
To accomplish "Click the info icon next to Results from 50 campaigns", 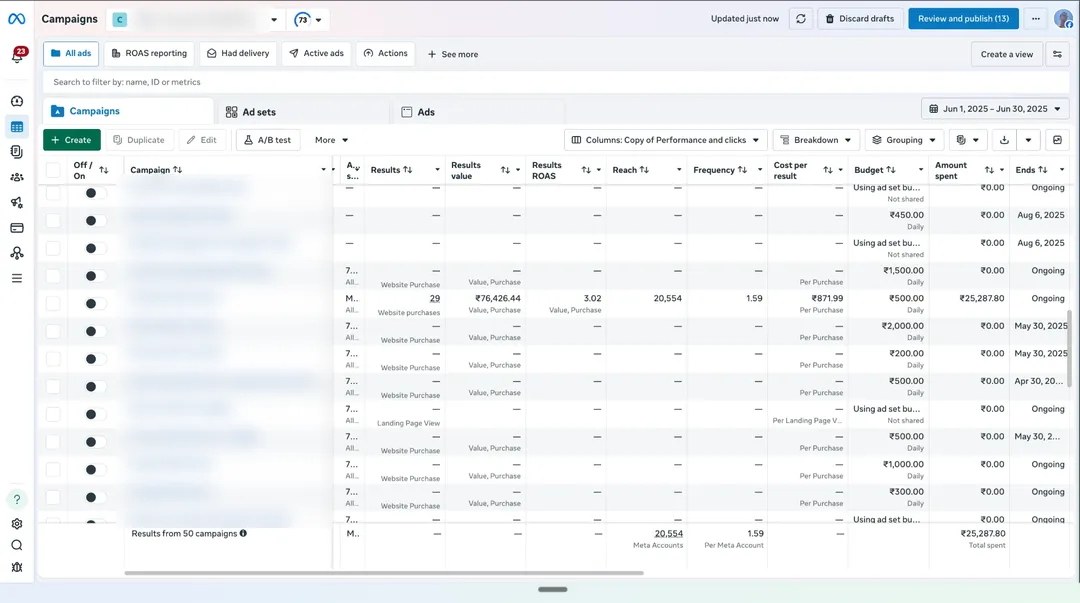I will 243,533.
